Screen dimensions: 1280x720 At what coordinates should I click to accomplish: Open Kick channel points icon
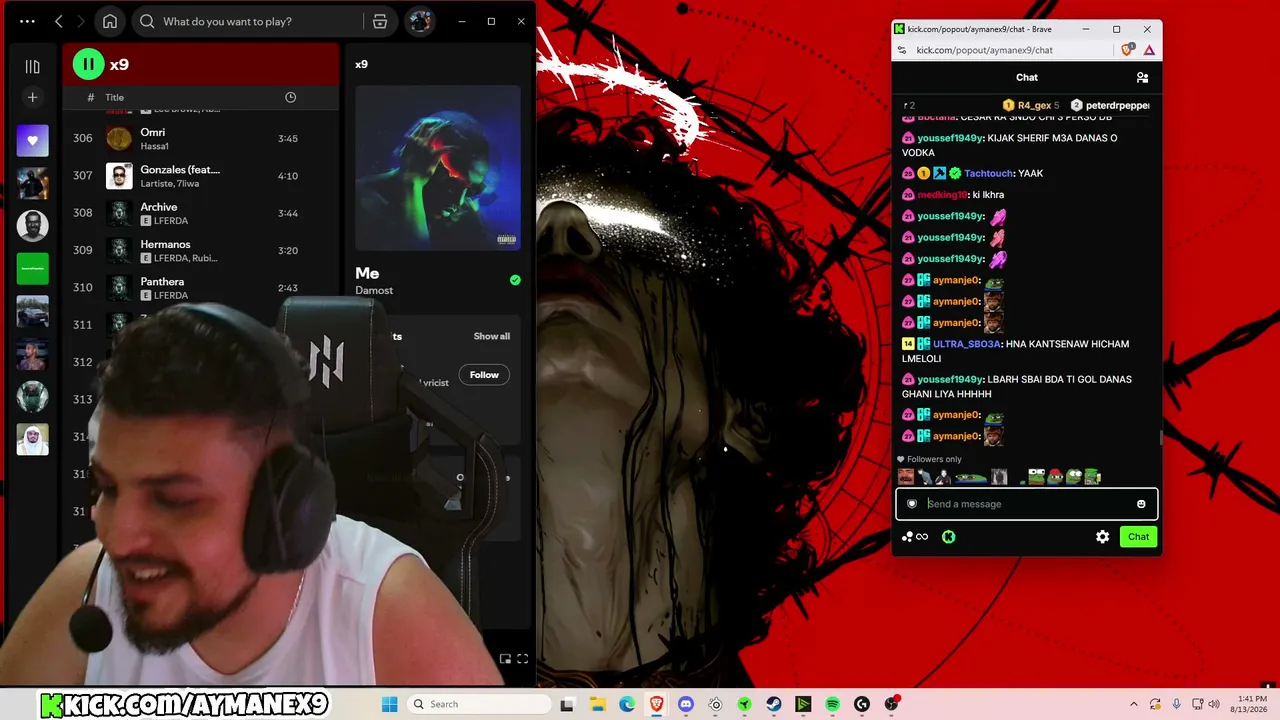coord(915,537)
